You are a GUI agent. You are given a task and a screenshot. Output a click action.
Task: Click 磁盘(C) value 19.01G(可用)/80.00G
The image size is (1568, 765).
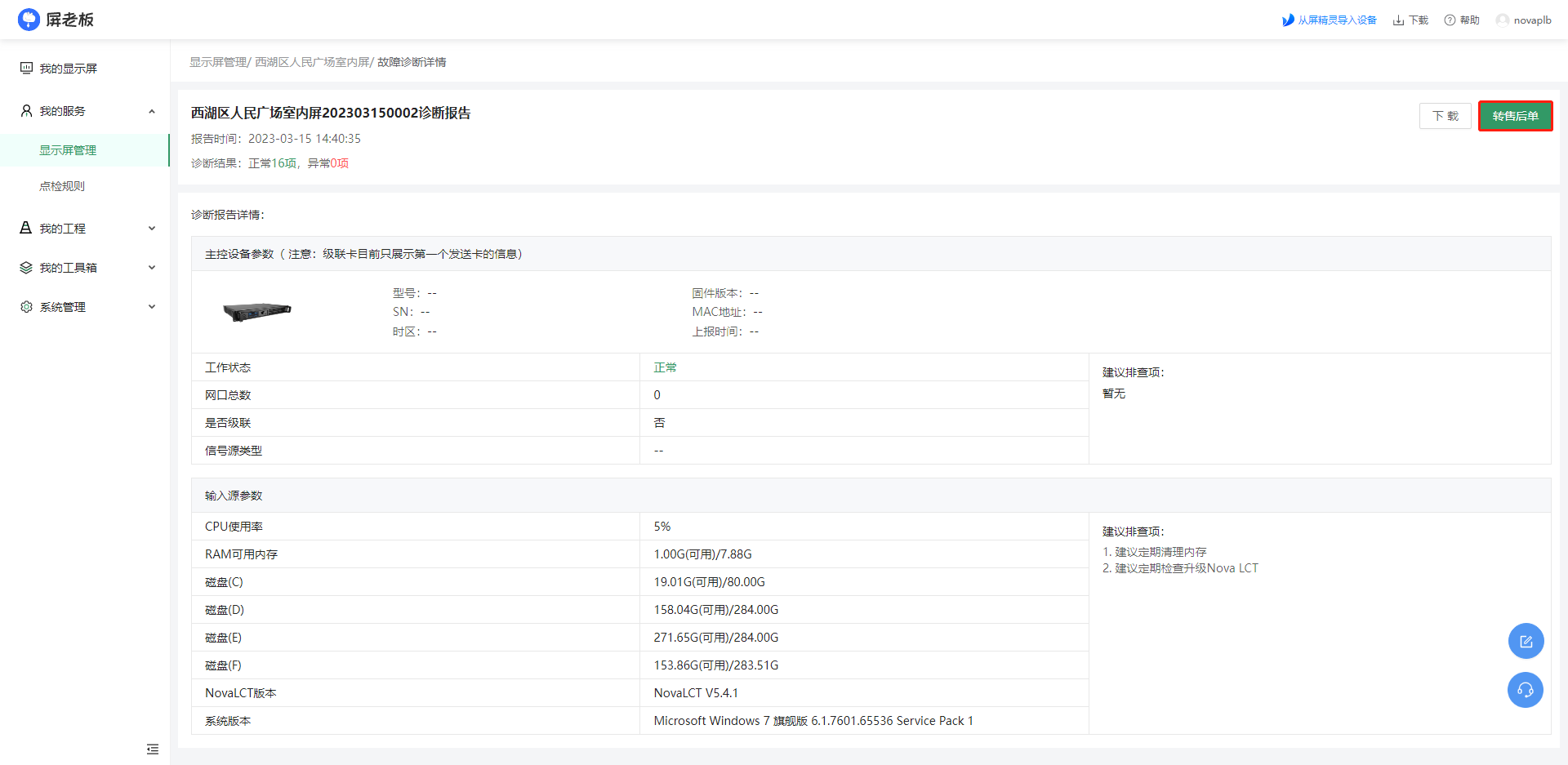coord(709,582)
